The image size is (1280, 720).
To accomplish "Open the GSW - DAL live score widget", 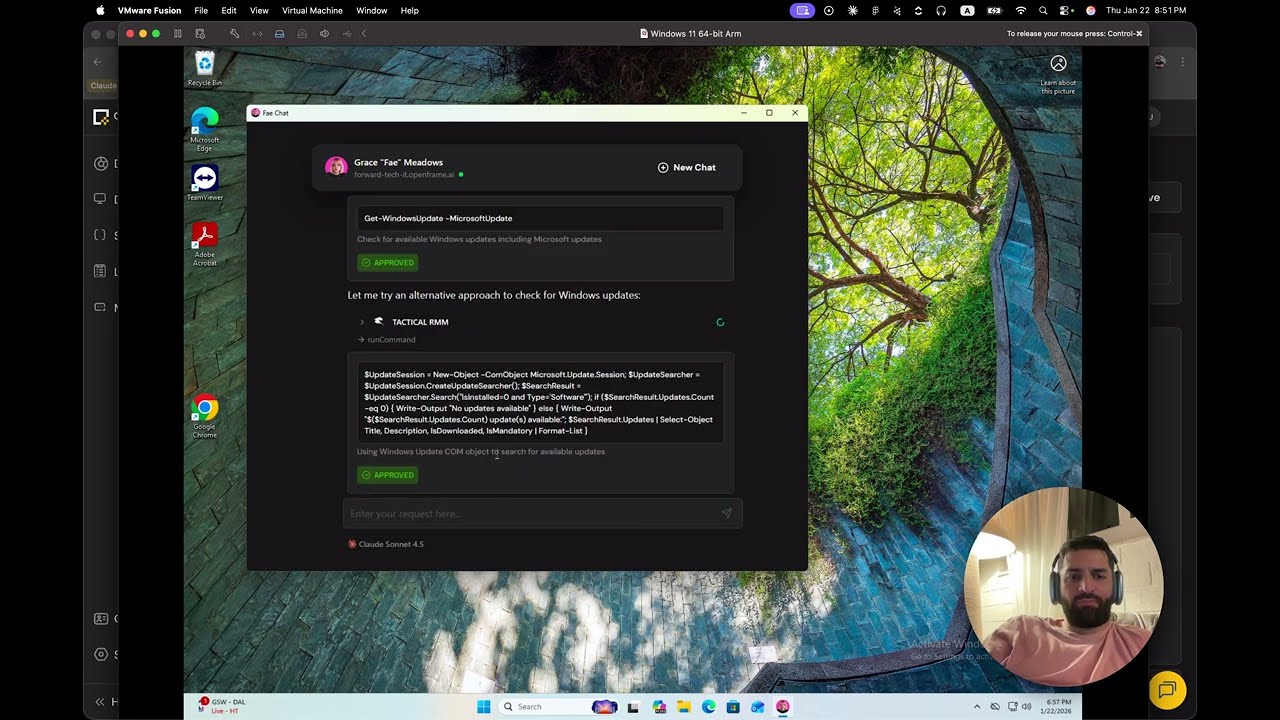I will point(222,706).
